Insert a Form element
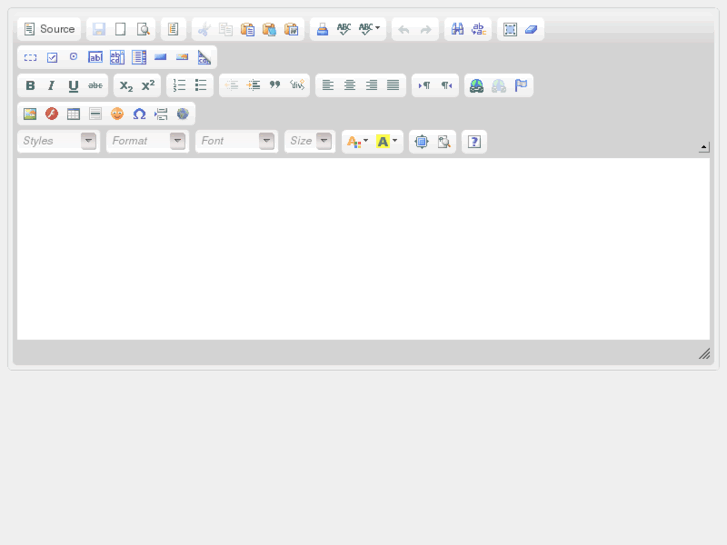Image resolution: width=727 pixels, height=545 pixels. [30, 58]
